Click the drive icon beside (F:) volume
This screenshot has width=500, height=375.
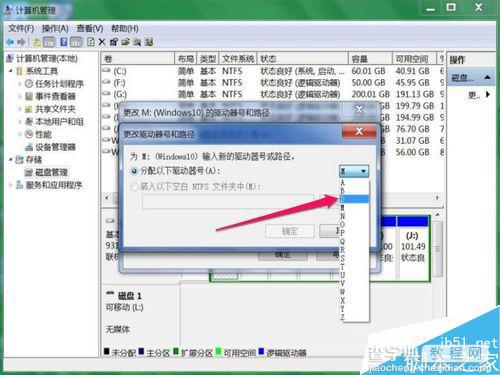(x=106, y=82)
